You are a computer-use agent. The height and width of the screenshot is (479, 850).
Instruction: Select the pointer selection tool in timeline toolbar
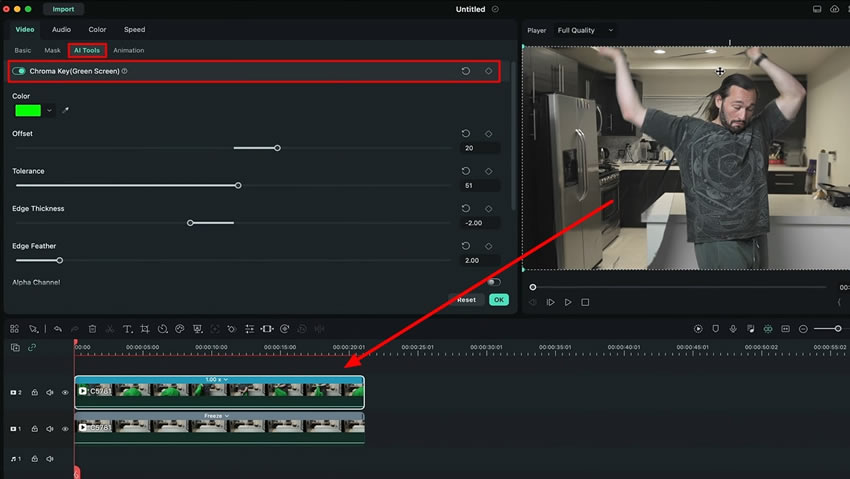(x=33, y=329)
